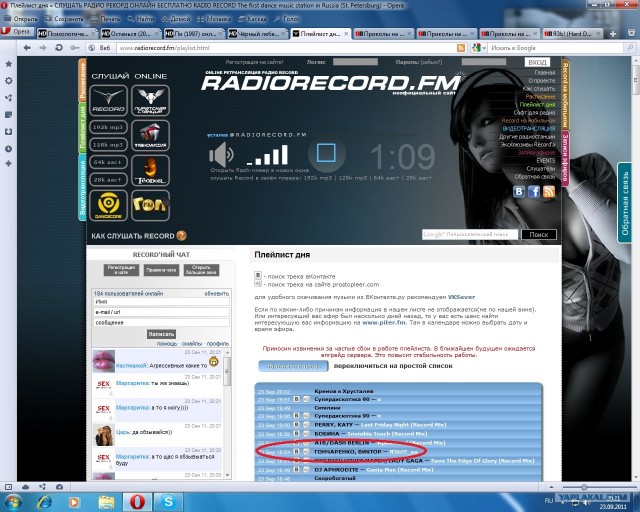Click the orange question mark help icon
This screenshot has width=640, height=512.
pyautogui.click(x=182, y=236)
